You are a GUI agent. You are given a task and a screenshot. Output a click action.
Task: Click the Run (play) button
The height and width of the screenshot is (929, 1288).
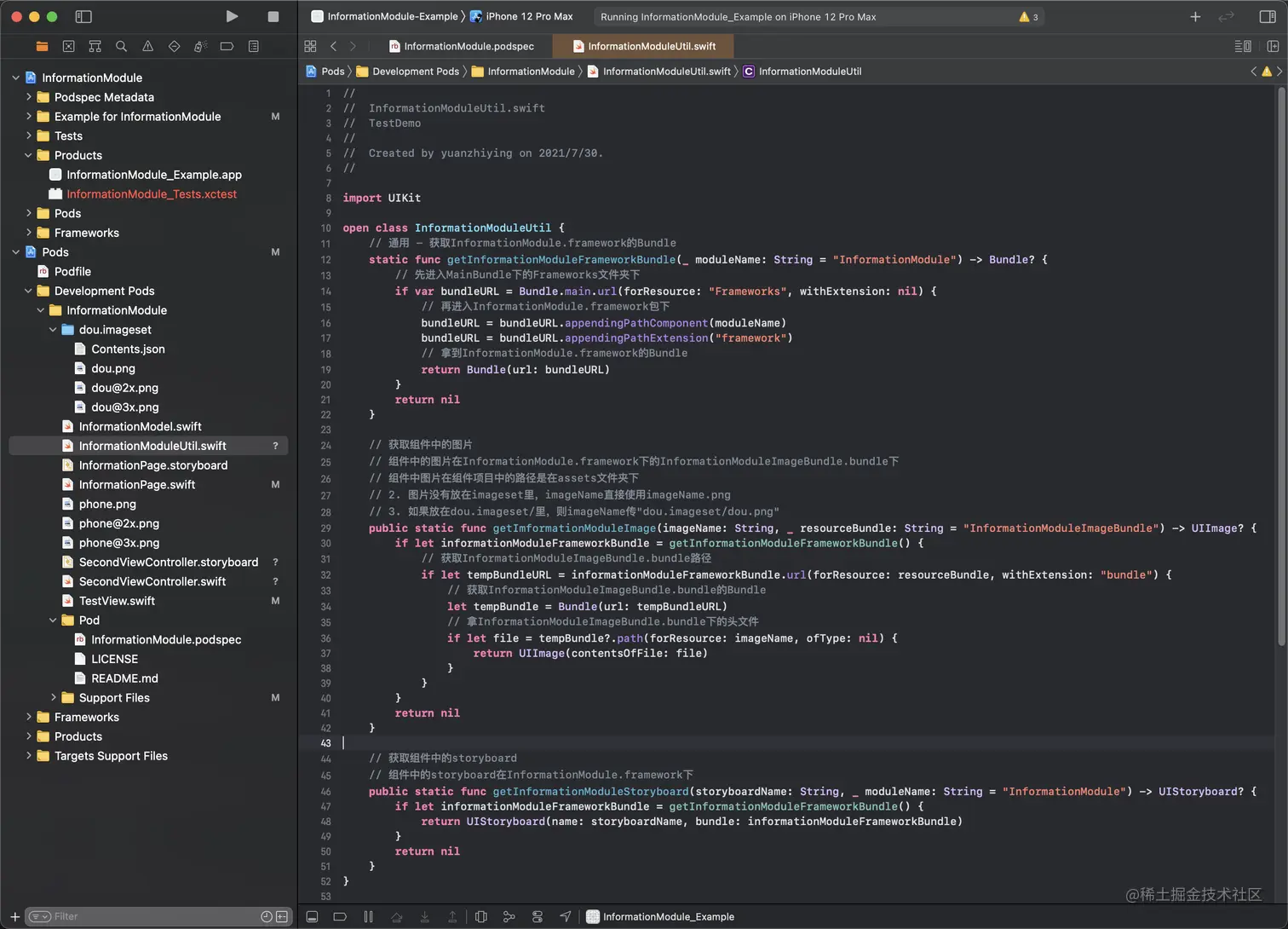click(232, 16)
